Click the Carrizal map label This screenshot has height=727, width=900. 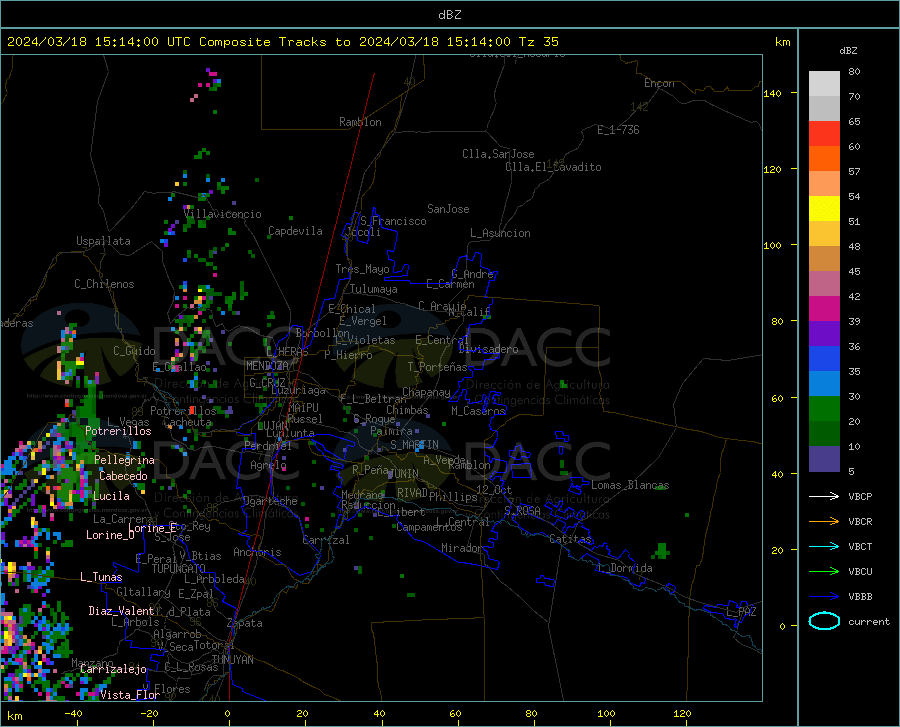326,540
